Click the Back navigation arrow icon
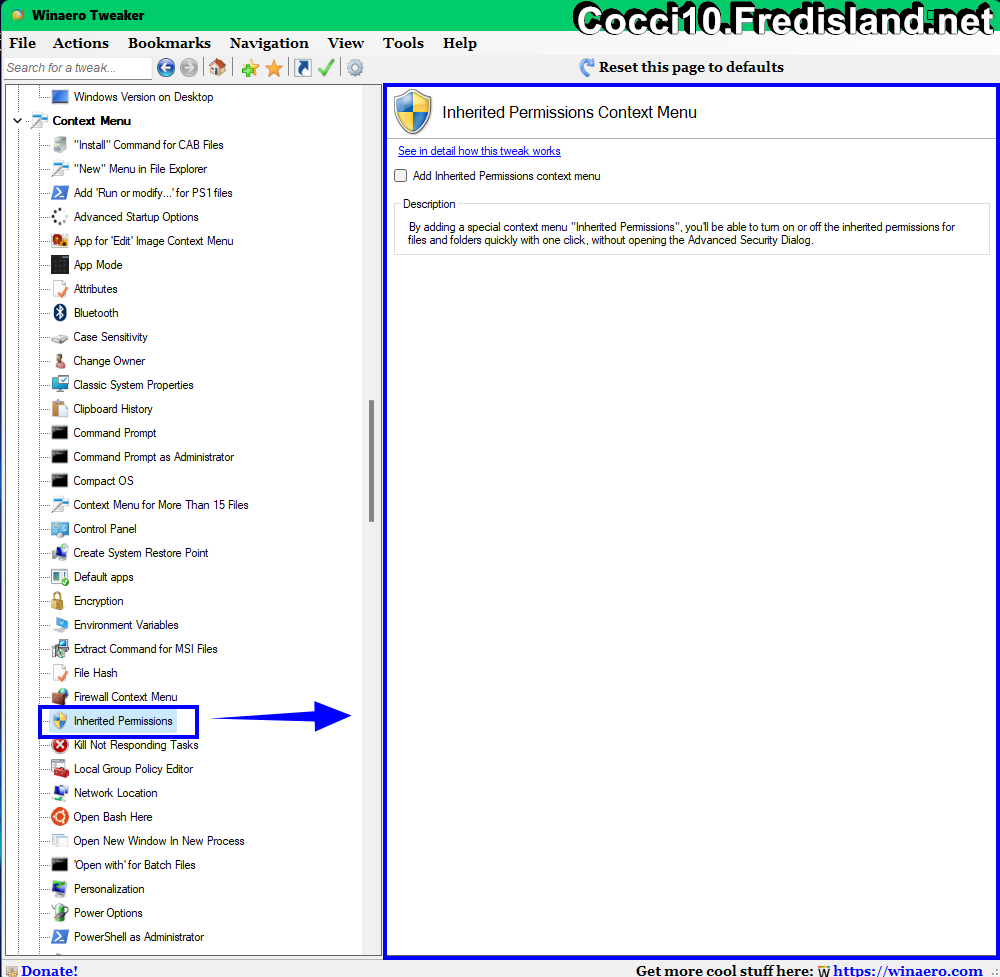Image resolution: width=1000 pixels, height=977 pixels. click(x=166, y=68)
